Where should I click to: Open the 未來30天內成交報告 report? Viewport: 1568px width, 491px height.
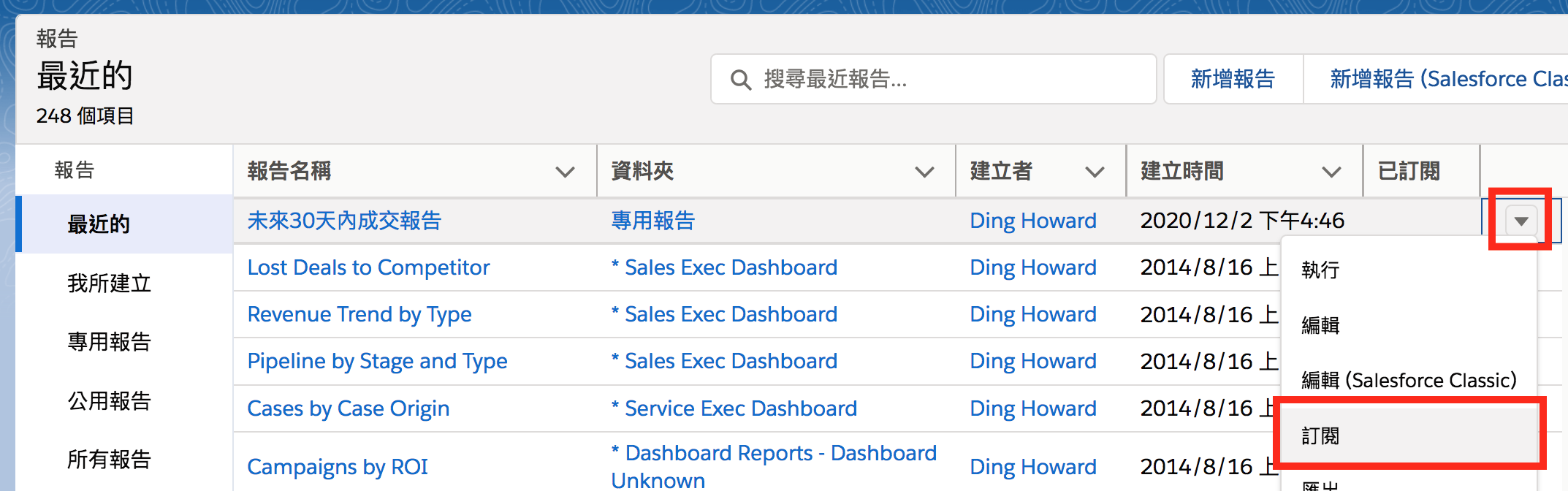coord(344,220)
